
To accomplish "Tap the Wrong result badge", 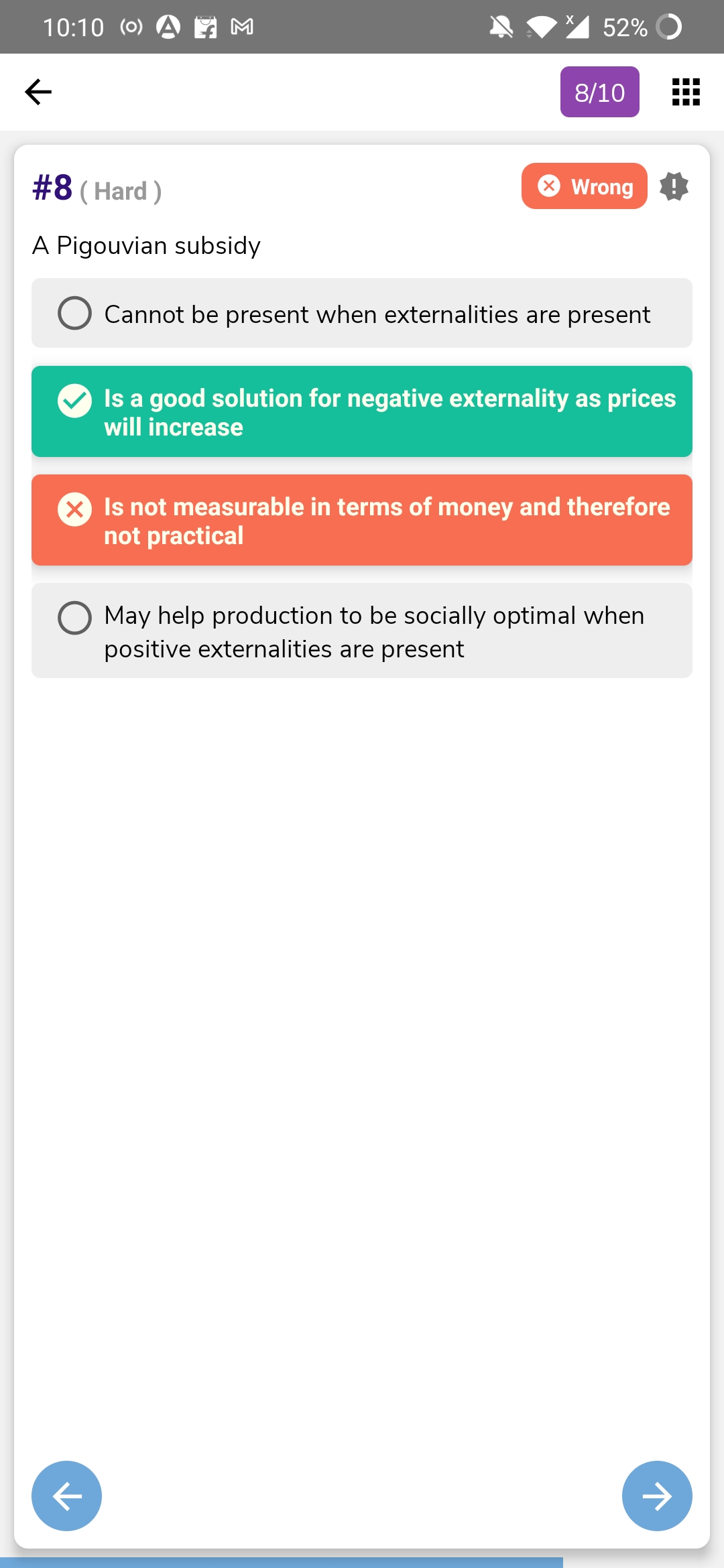I will point(584,186).
